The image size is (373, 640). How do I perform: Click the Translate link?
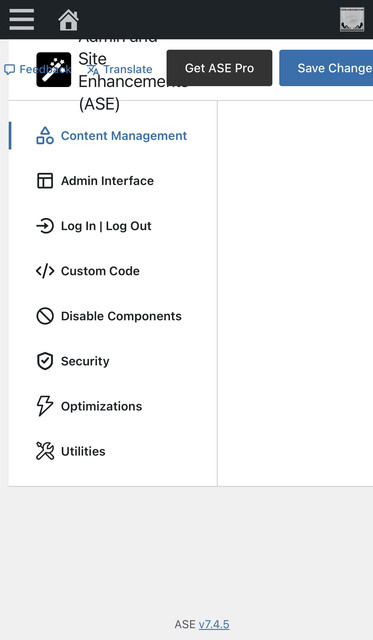coord(120,69)
